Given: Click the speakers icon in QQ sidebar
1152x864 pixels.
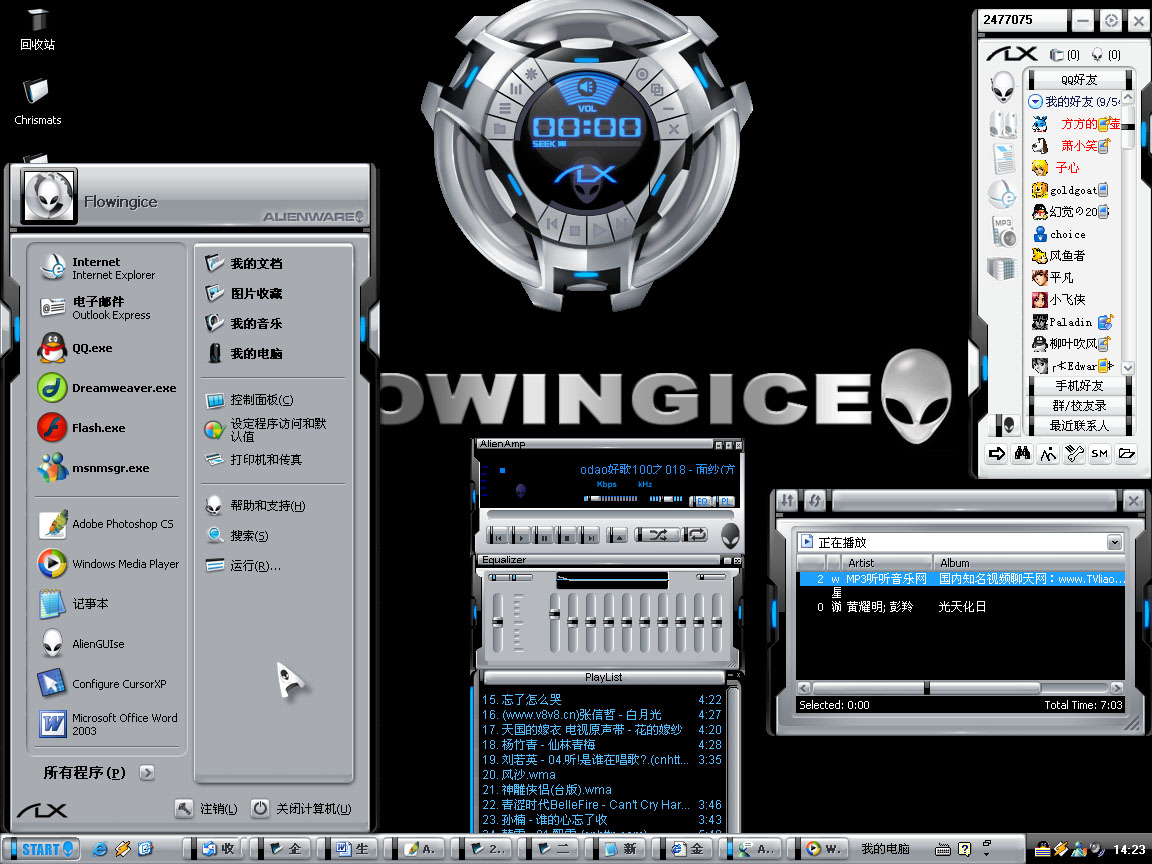Looking at the screenshot, I should tap(1002, 123).
